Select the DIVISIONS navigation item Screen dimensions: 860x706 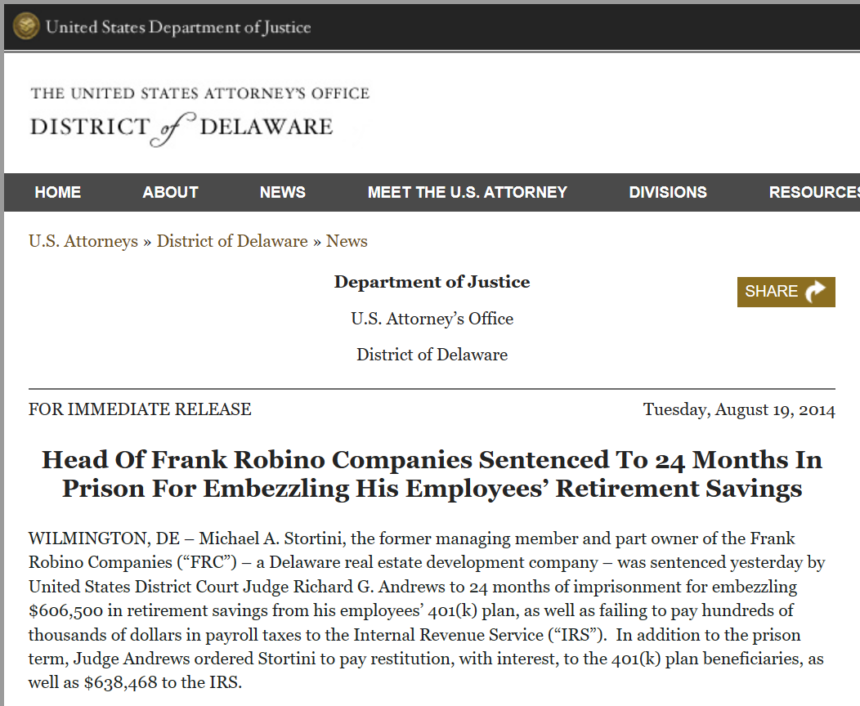point(667,192)
